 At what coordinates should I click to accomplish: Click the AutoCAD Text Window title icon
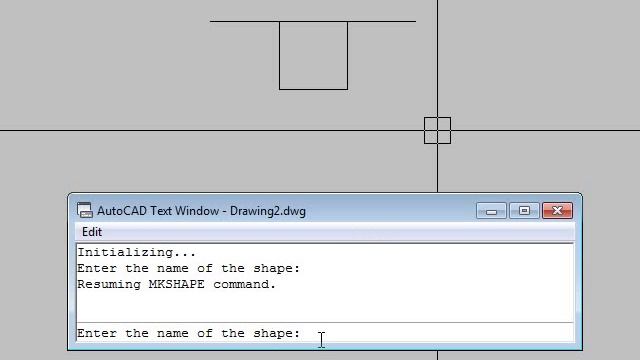pyautogui.click(x=84, y=210)
